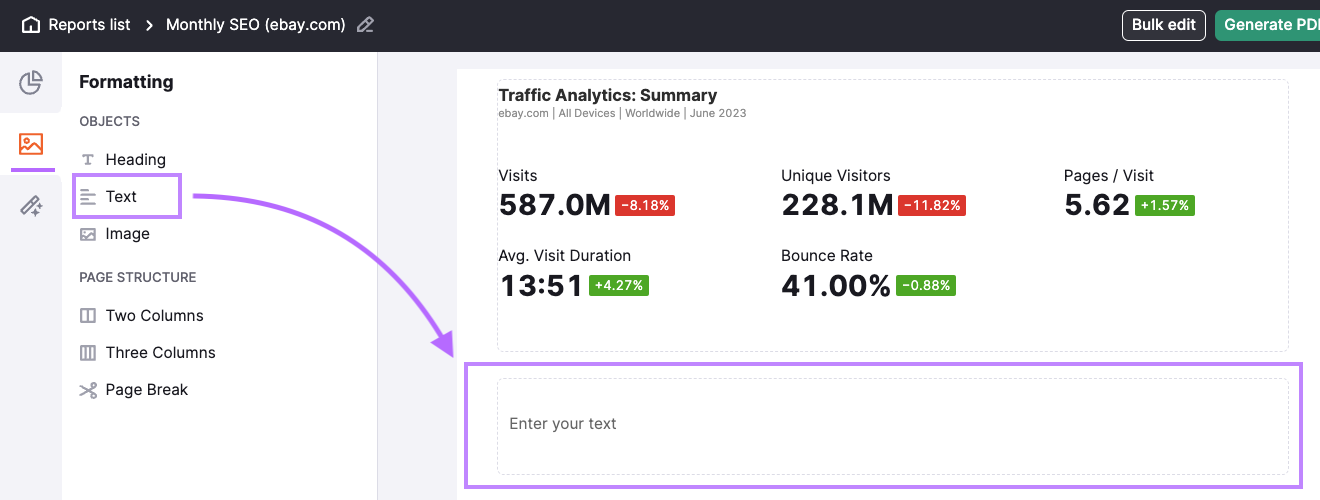Select the image formatting sidebar tab
Screen dimensions: 1320x500
(31, 144)
